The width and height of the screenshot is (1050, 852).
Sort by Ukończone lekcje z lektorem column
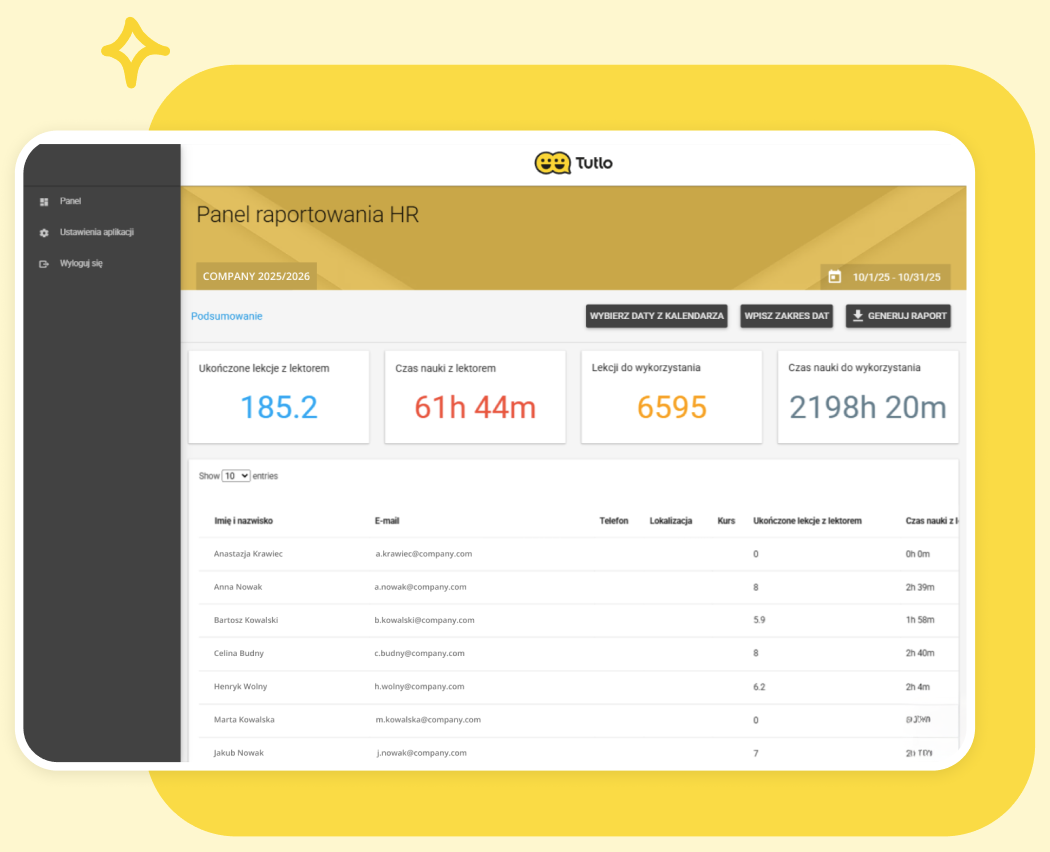[x=807, y=521]
